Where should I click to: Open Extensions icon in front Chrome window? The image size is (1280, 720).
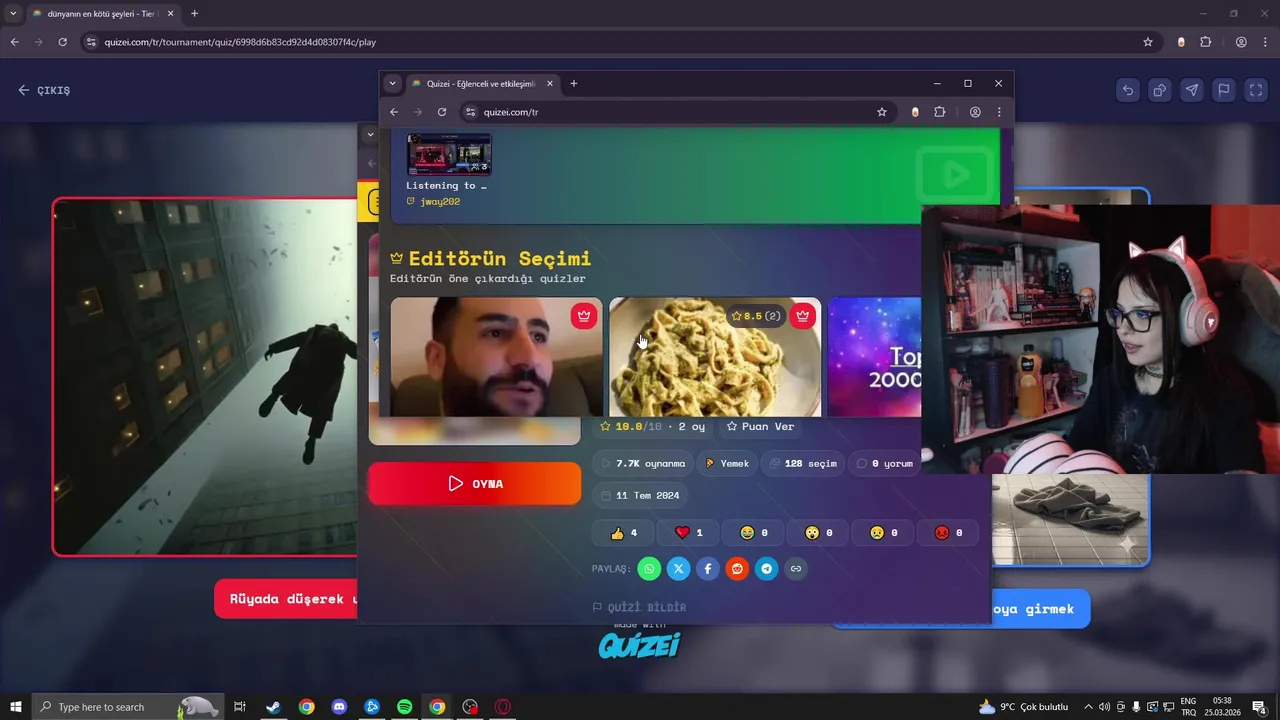pyautogui.click(x=940, y=112)
